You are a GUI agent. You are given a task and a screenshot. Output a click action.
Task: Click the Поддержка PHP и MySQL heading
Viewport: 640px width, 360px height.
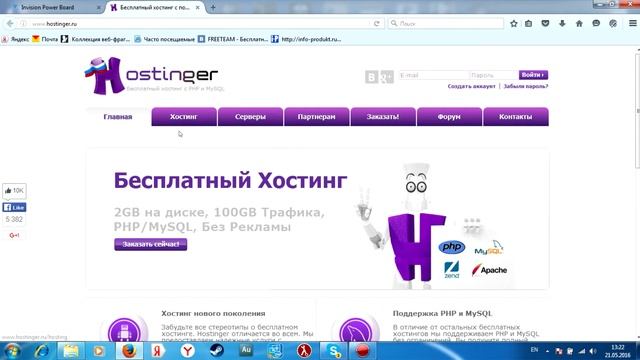click(442, 313)
